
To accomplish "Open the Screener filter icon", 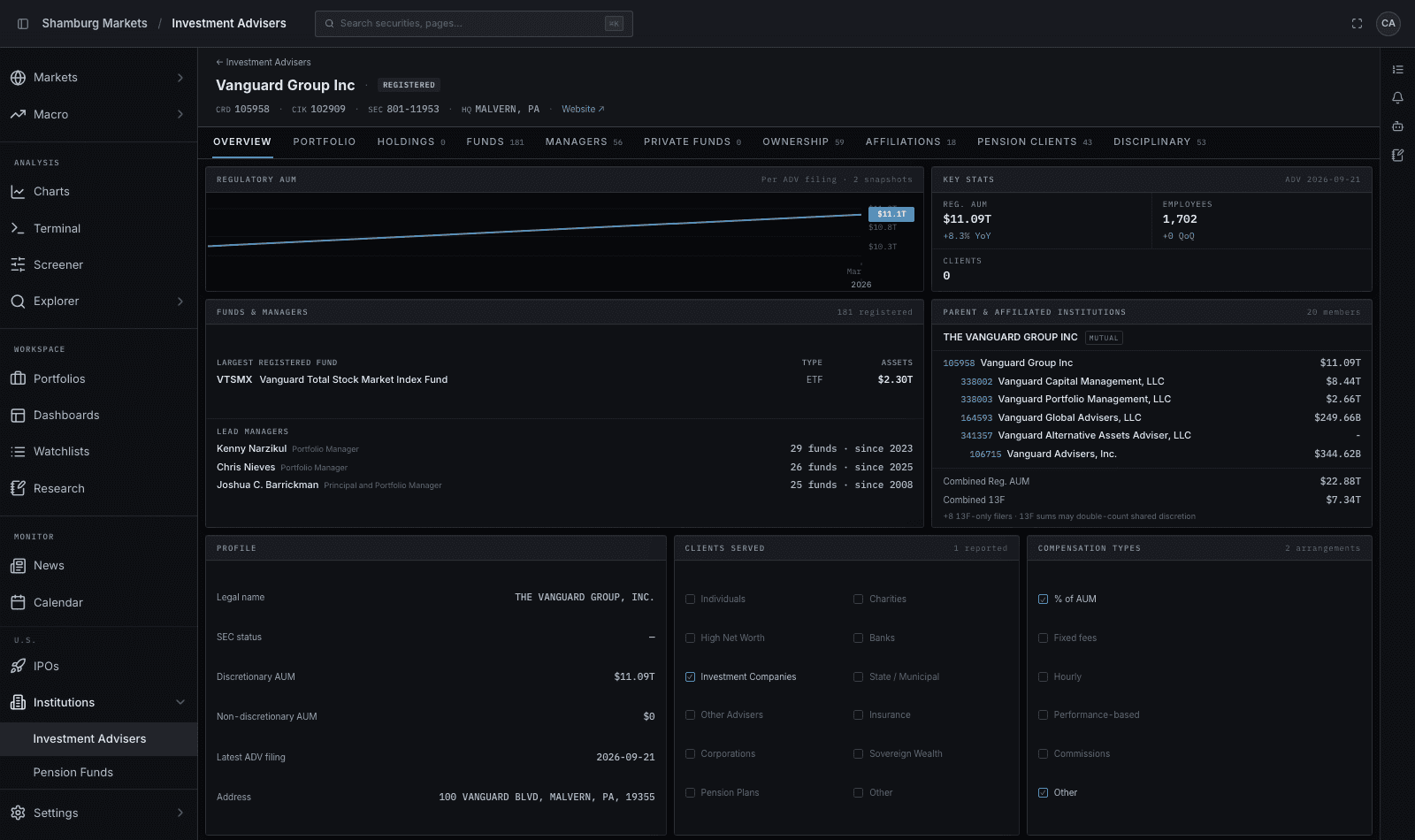I will [18, 264].
